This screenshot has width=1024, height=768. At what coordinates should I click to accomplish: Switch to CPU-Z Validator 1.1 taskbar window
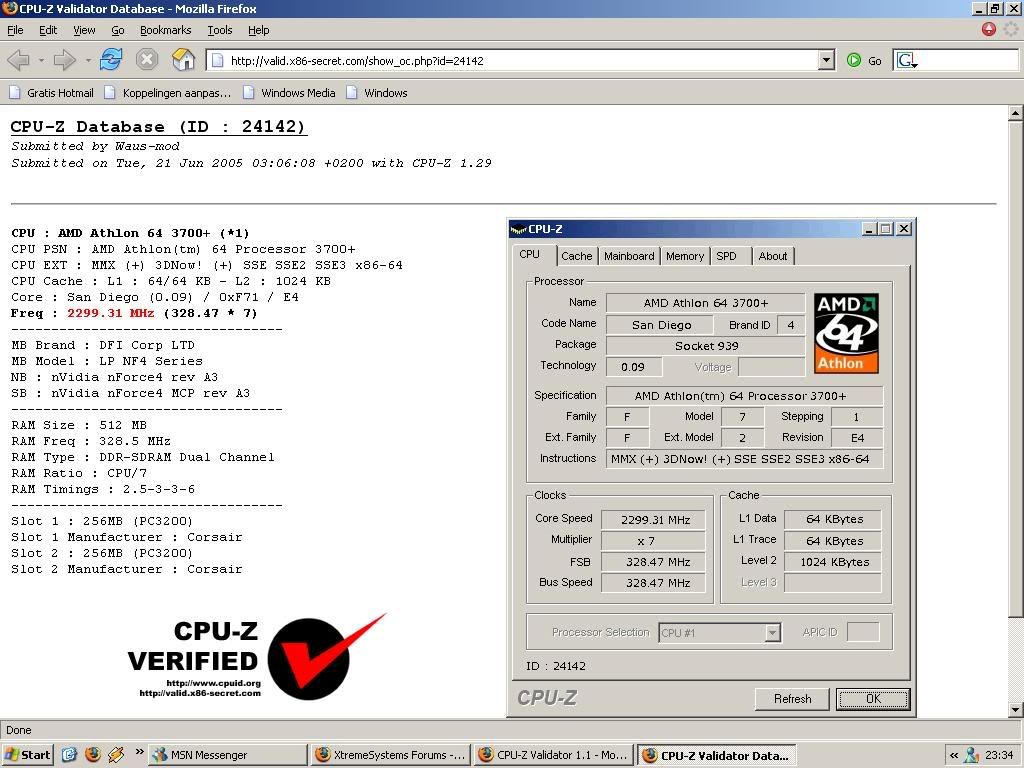tap(553, 755)
